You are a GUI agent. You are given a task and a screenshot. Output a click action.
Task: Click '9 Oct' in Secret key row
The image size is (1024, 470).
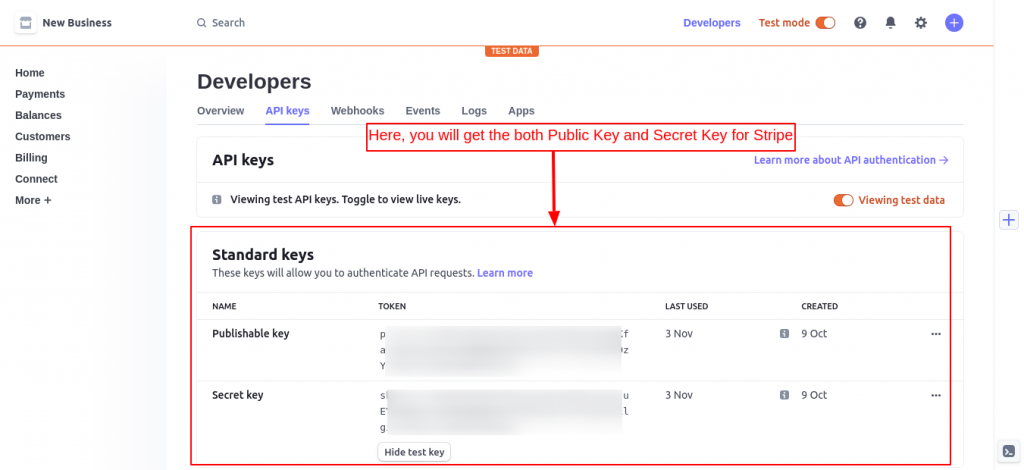tap(814, 395)
